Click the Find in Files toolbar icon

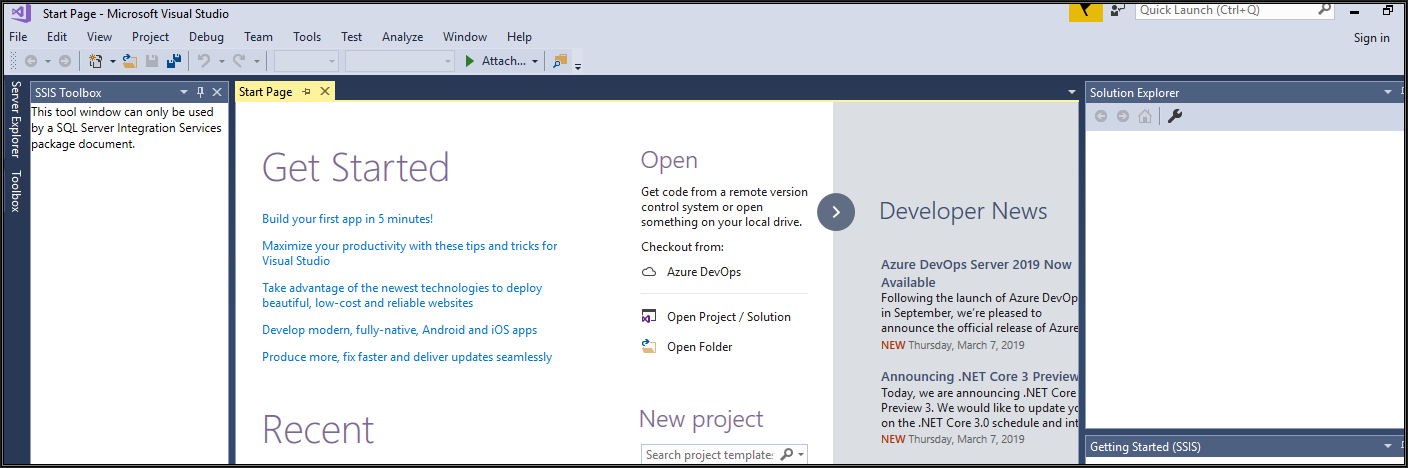(560, 61)
